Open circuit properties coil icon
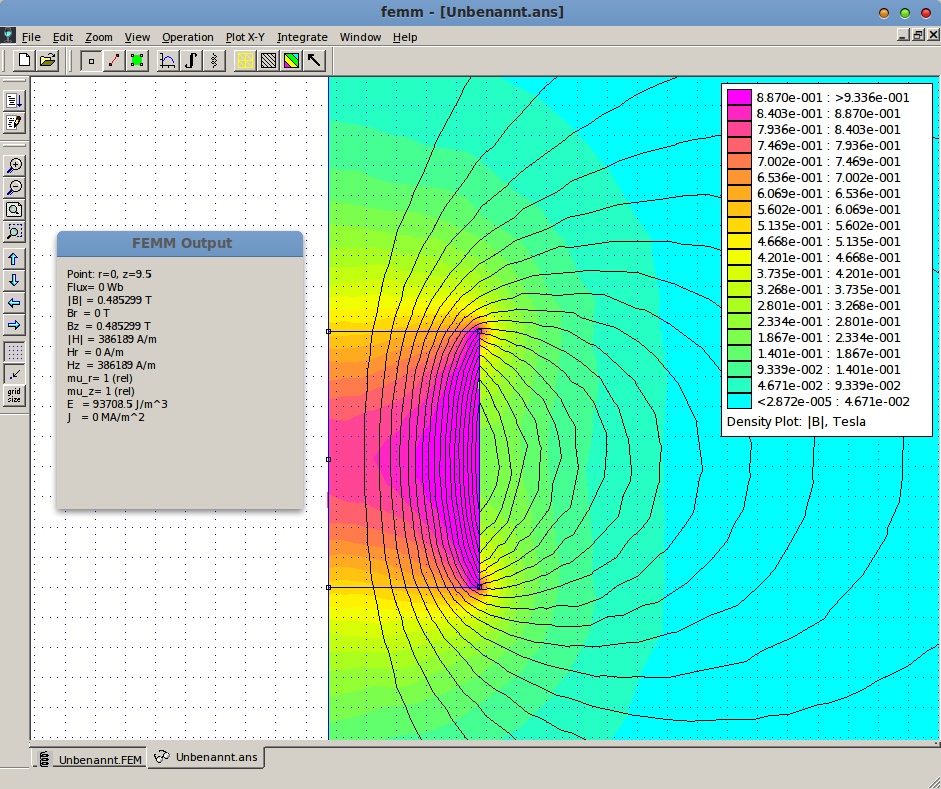 (214, 61)
